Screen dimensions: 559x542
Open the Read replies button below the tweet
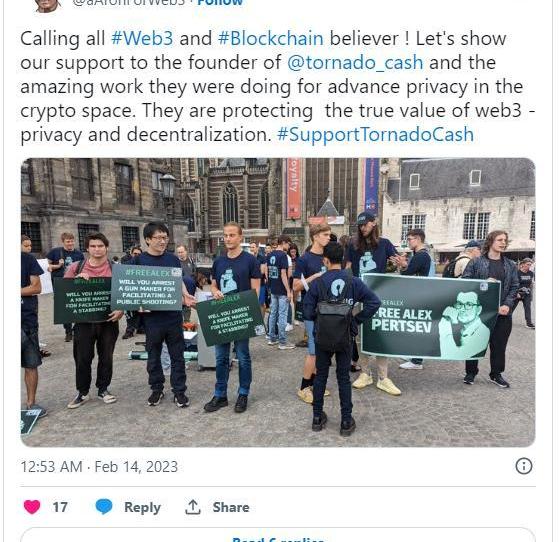pos(278,535)
